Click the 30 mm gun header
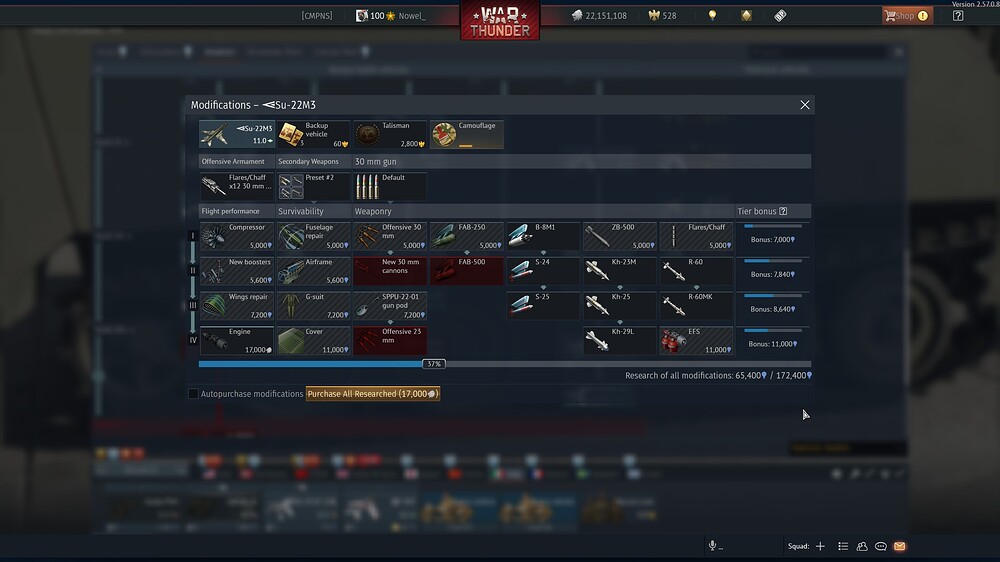Viewport: 1000px width, 562px height. (x=376, y=161)
